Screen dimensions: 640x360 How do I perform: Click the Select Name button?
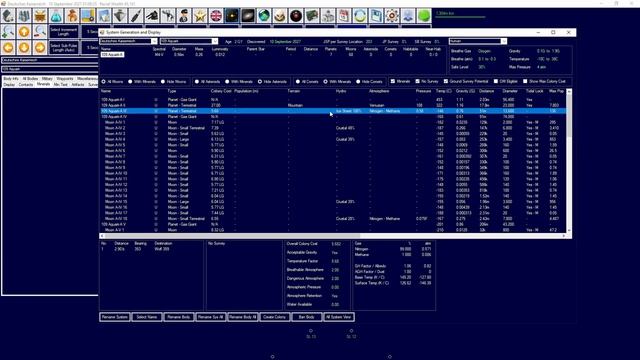tap(147, 317)
